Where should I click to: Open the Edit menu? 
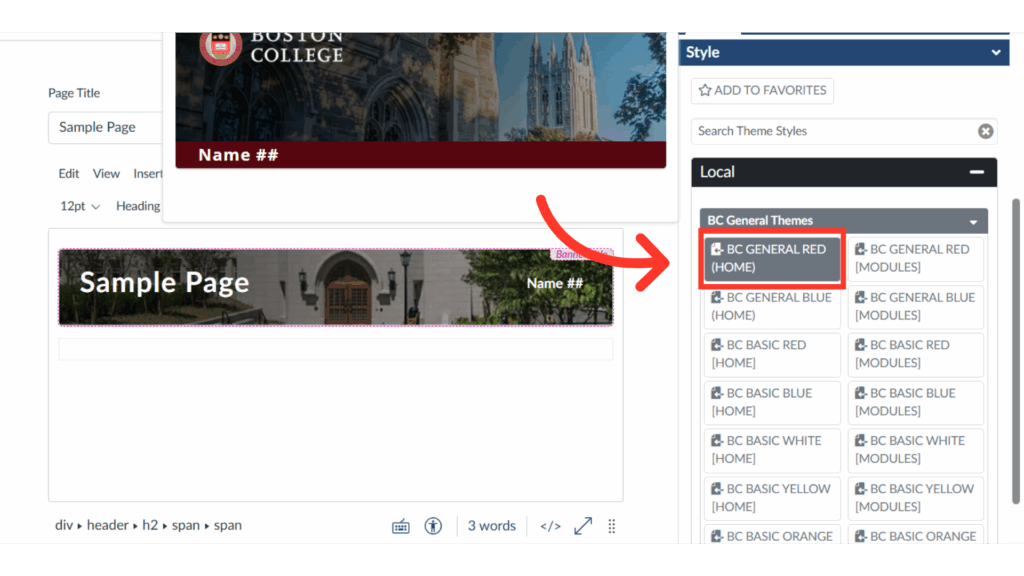coord(69,174)
